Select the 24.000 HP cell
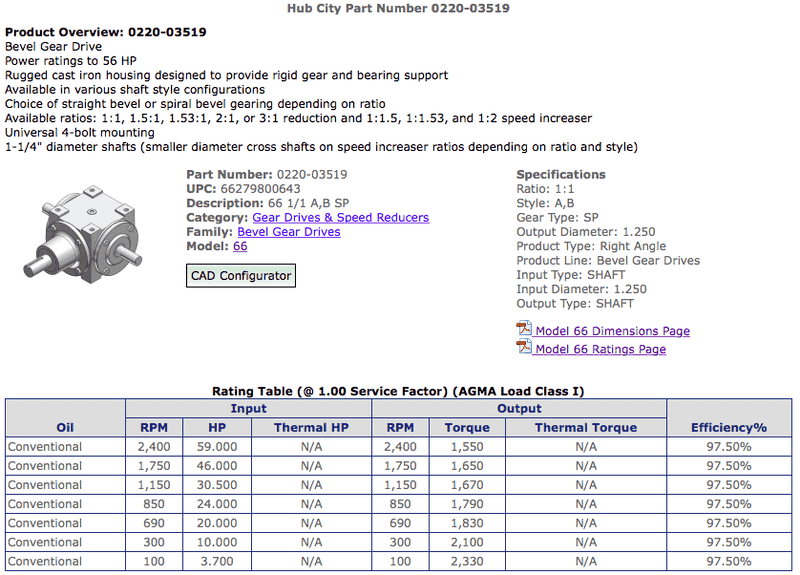Viewport: 800px width, 575px height. [217, 504]
